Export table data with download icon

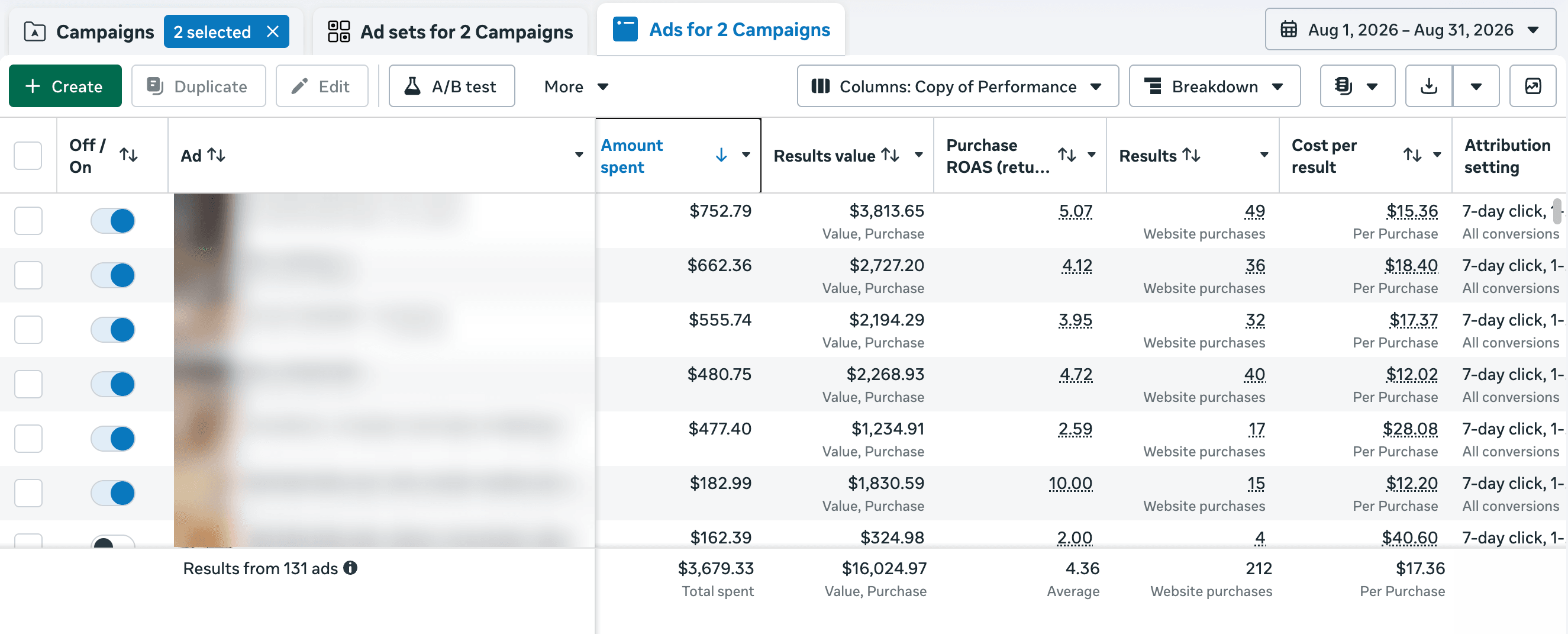1428,86
